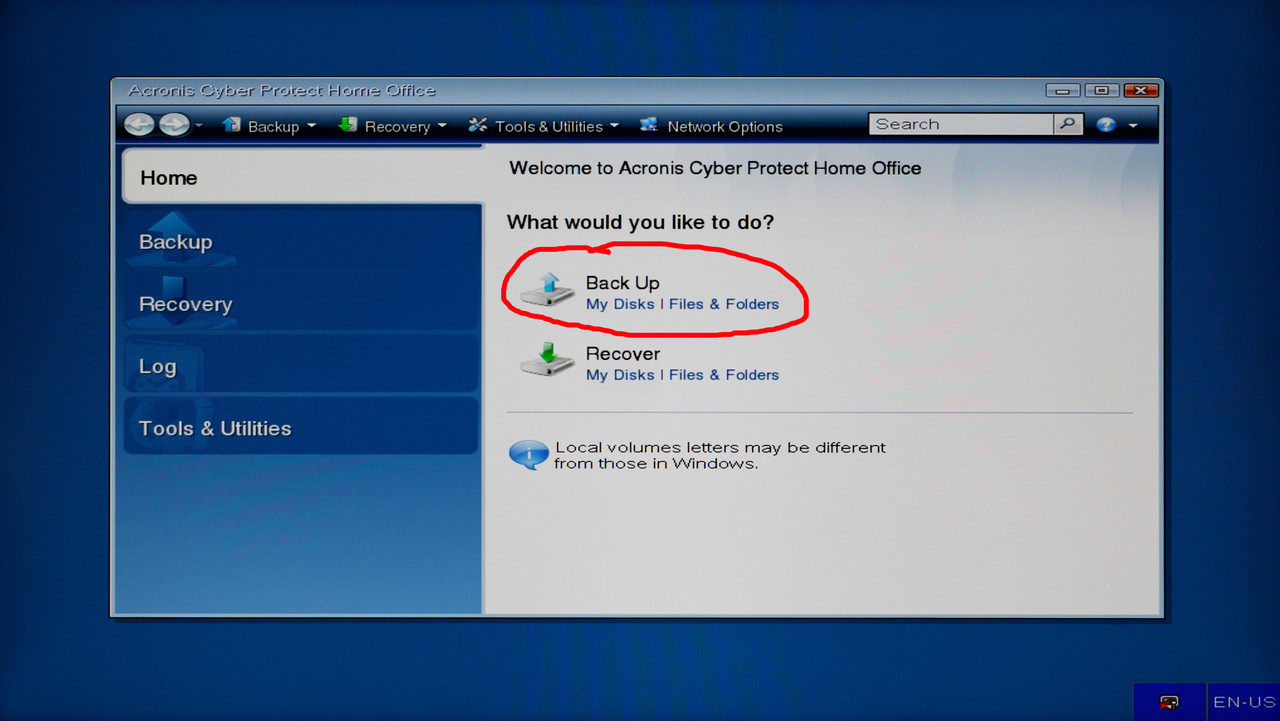The width and height of the screenshot is (1280, 721).
Task: Select the Recovery sidebar tab
Action: 302,302
